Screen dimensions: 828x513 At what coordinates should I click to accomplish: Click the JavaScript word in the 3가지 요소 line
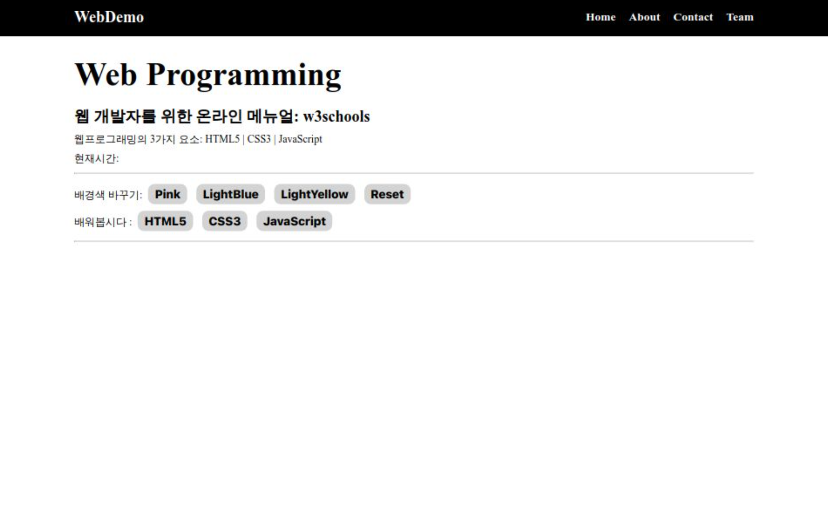tap(300, 139)
